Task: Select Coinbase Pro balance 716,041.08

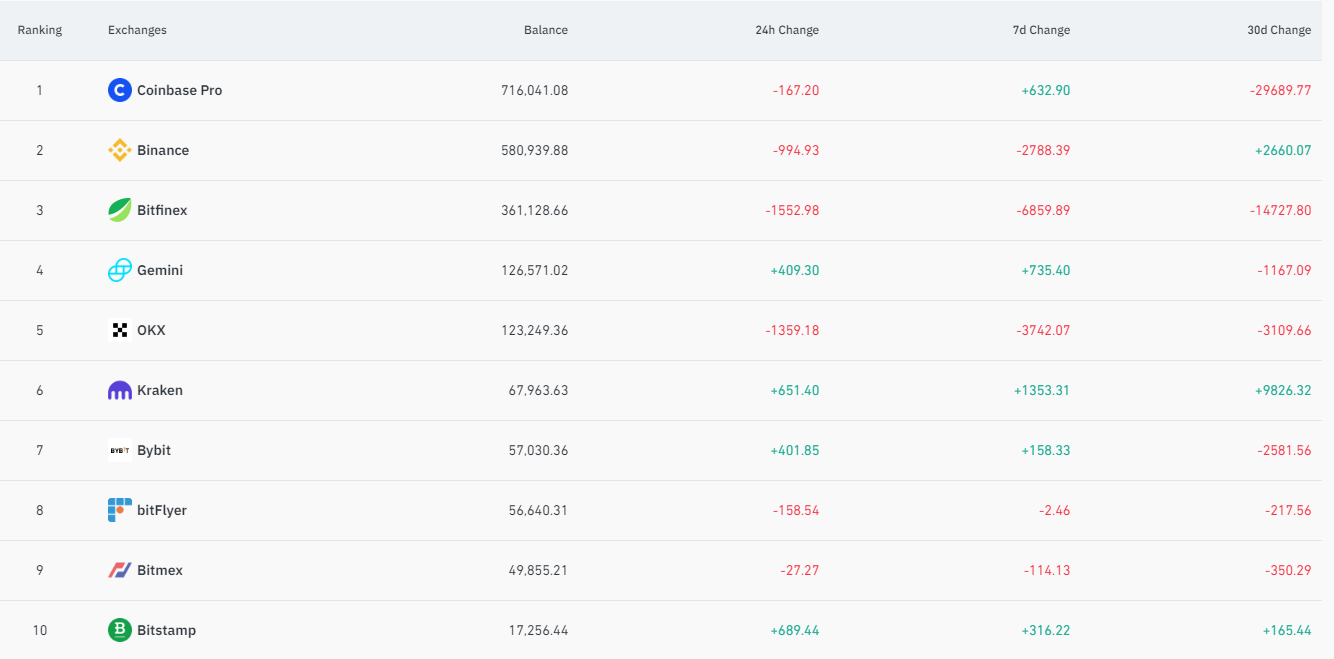Action: [535, 90]
